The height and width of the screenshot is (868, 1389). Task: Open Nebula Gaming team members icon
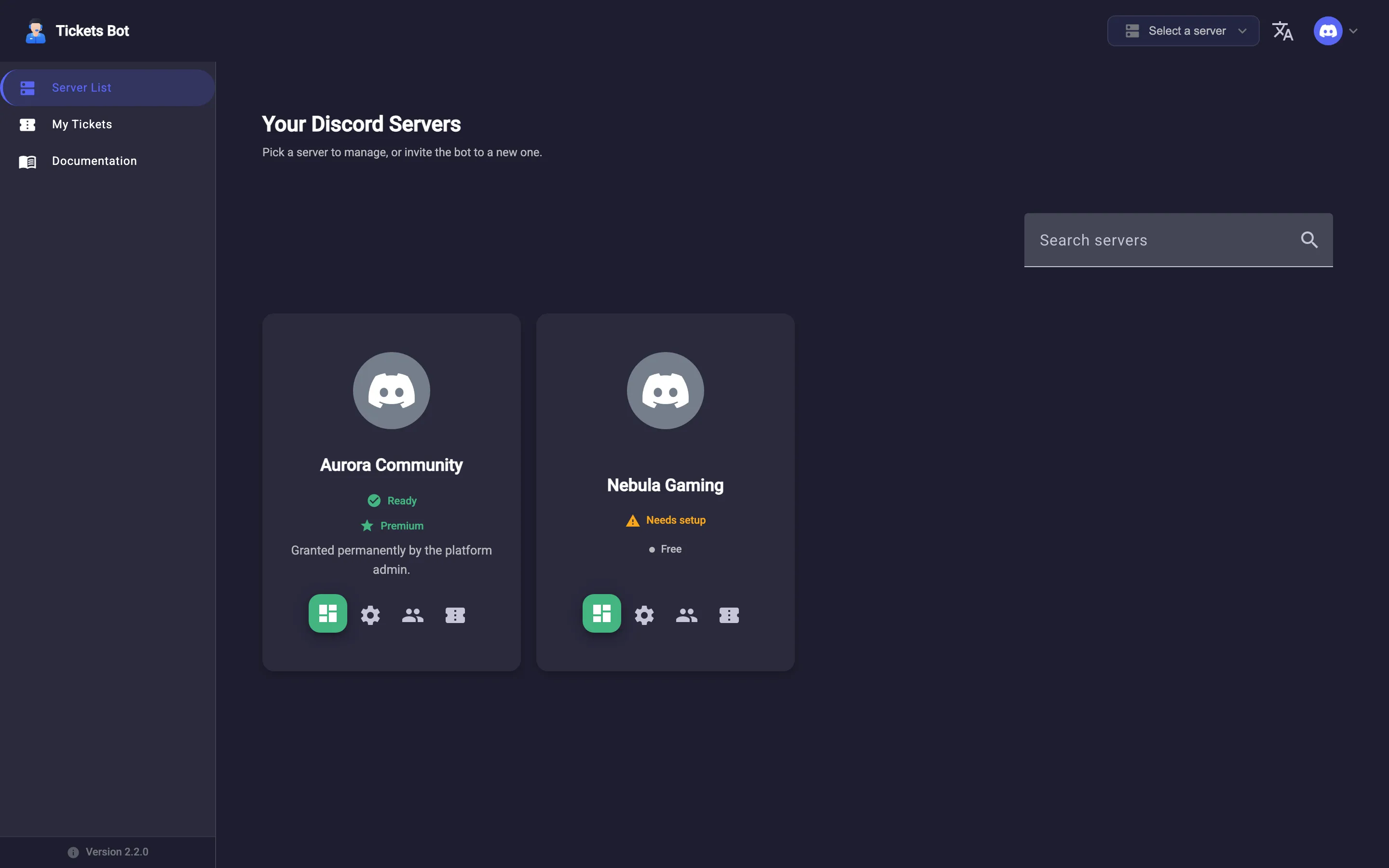pos(686,615)
